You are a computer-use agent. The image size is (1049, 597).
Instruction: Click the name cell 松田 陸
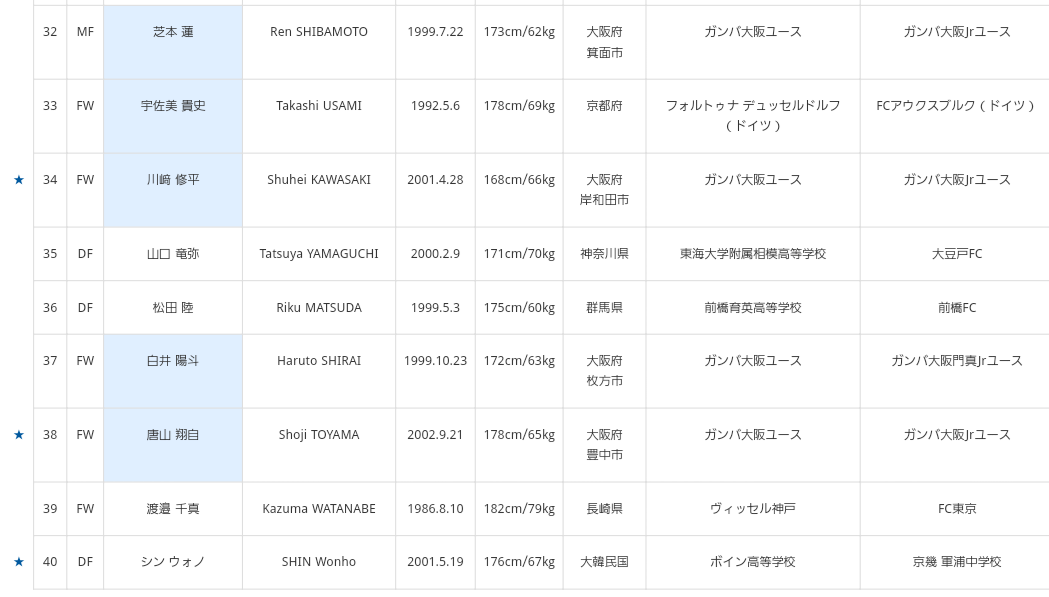click(x=173, y=308)
